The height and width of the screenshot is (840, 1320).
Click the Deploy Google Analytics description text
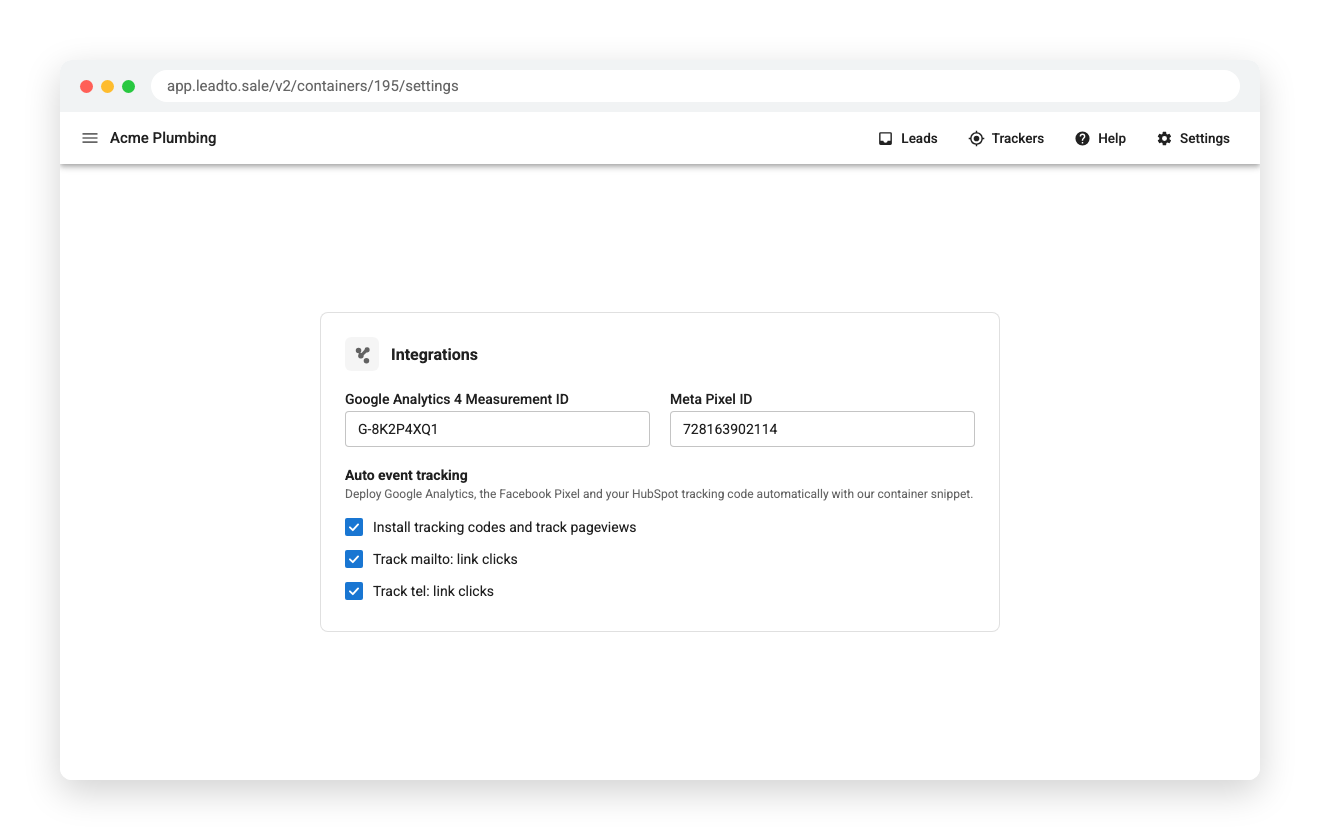tap(659, 494)
